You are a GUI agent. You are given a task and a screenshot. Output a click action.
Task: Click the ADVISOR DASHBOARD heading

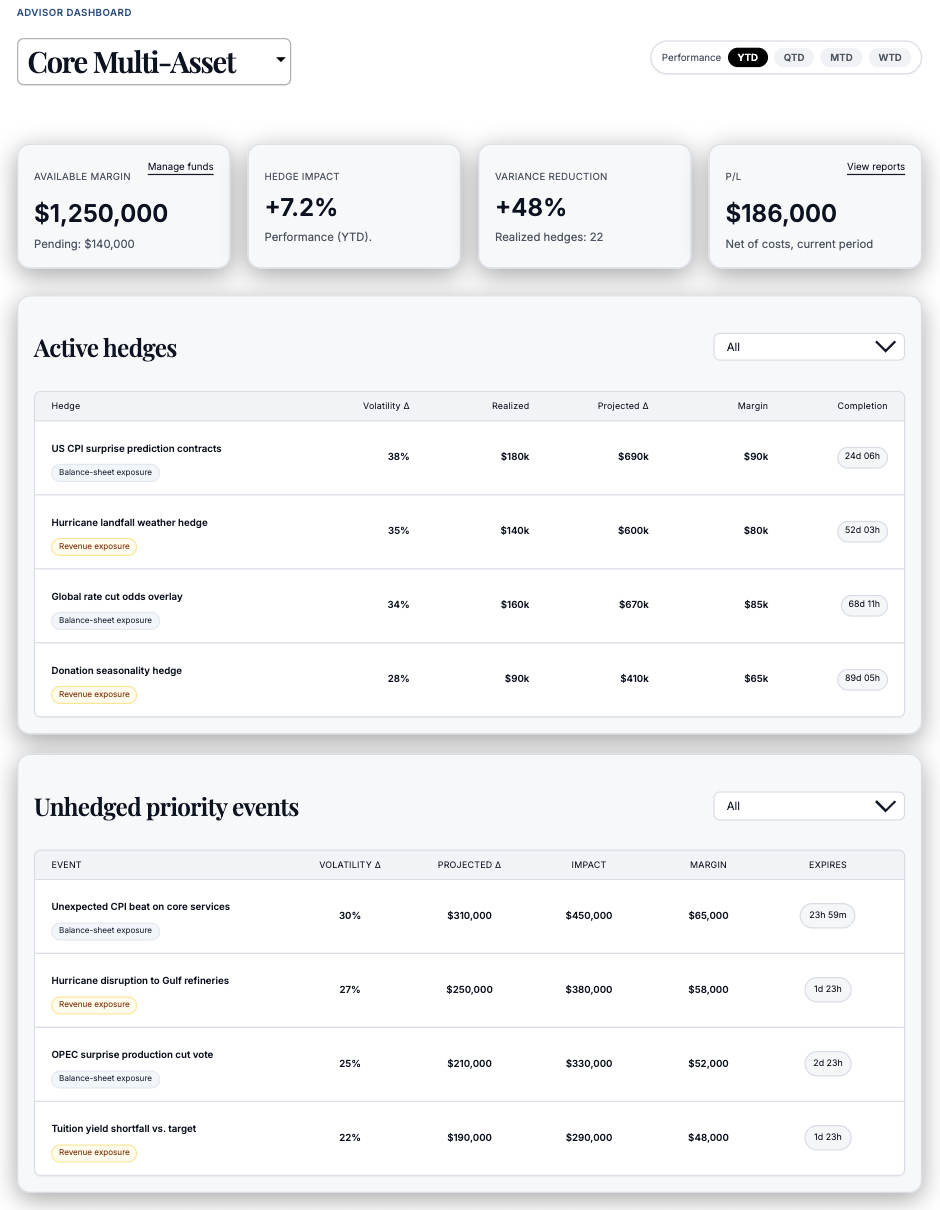[x=74, y=12]
